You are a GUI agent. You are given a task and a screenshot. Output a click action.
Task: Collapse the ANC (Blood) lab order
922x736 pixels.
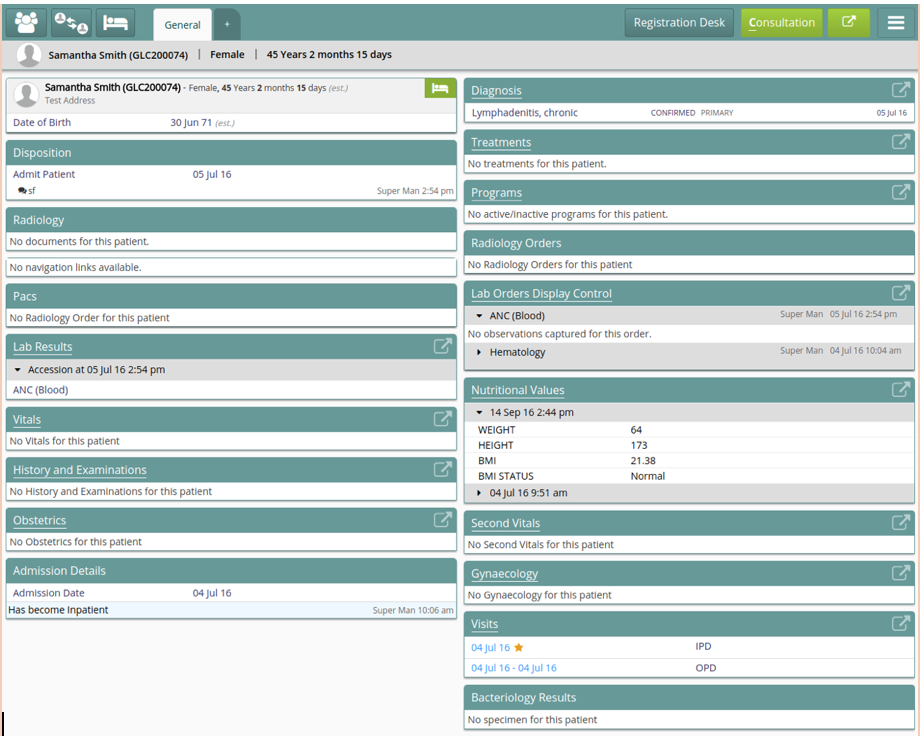point(480,316)
